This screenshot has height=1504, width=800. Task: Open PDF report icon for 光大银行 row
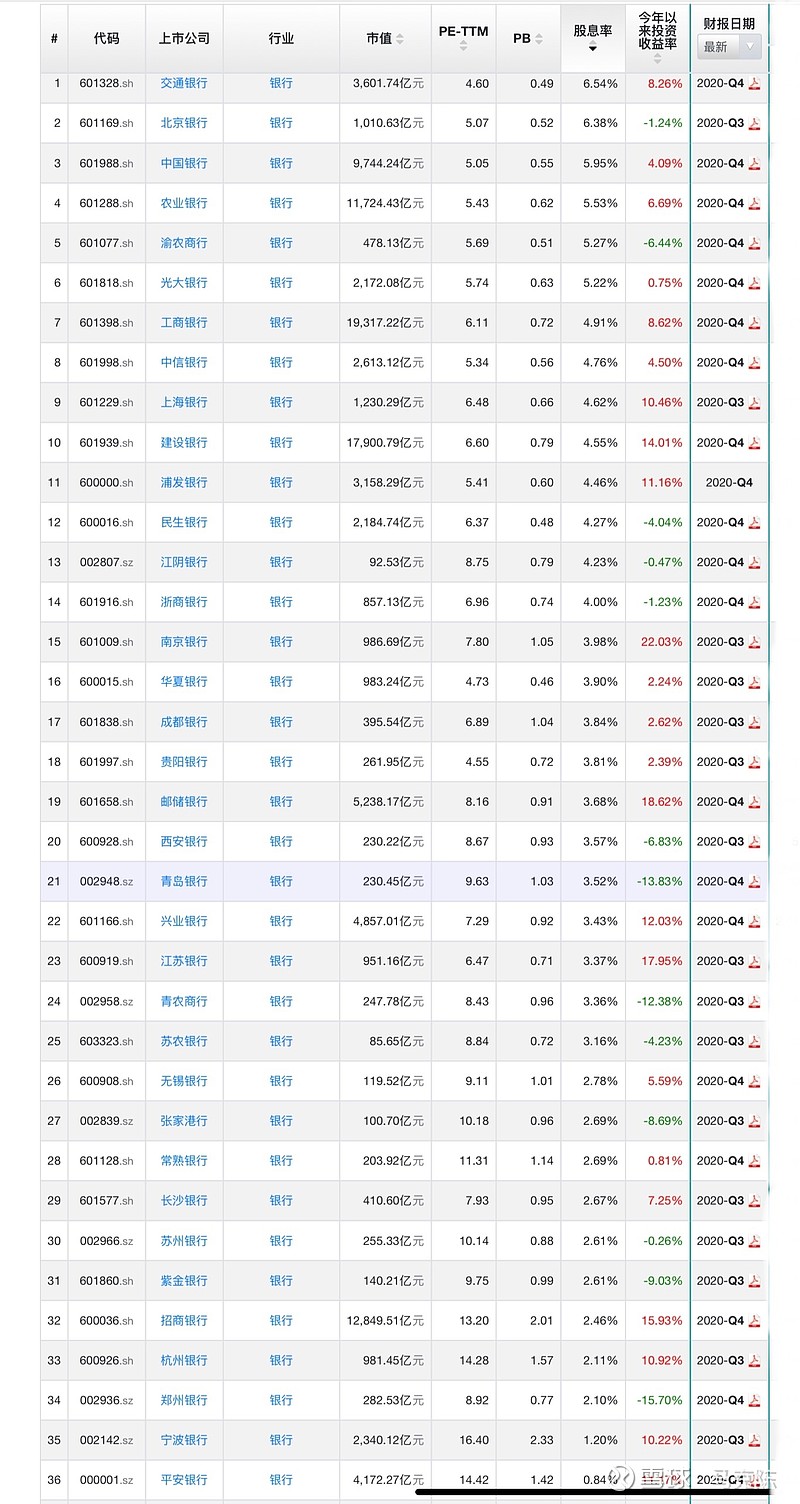[755, 284]
